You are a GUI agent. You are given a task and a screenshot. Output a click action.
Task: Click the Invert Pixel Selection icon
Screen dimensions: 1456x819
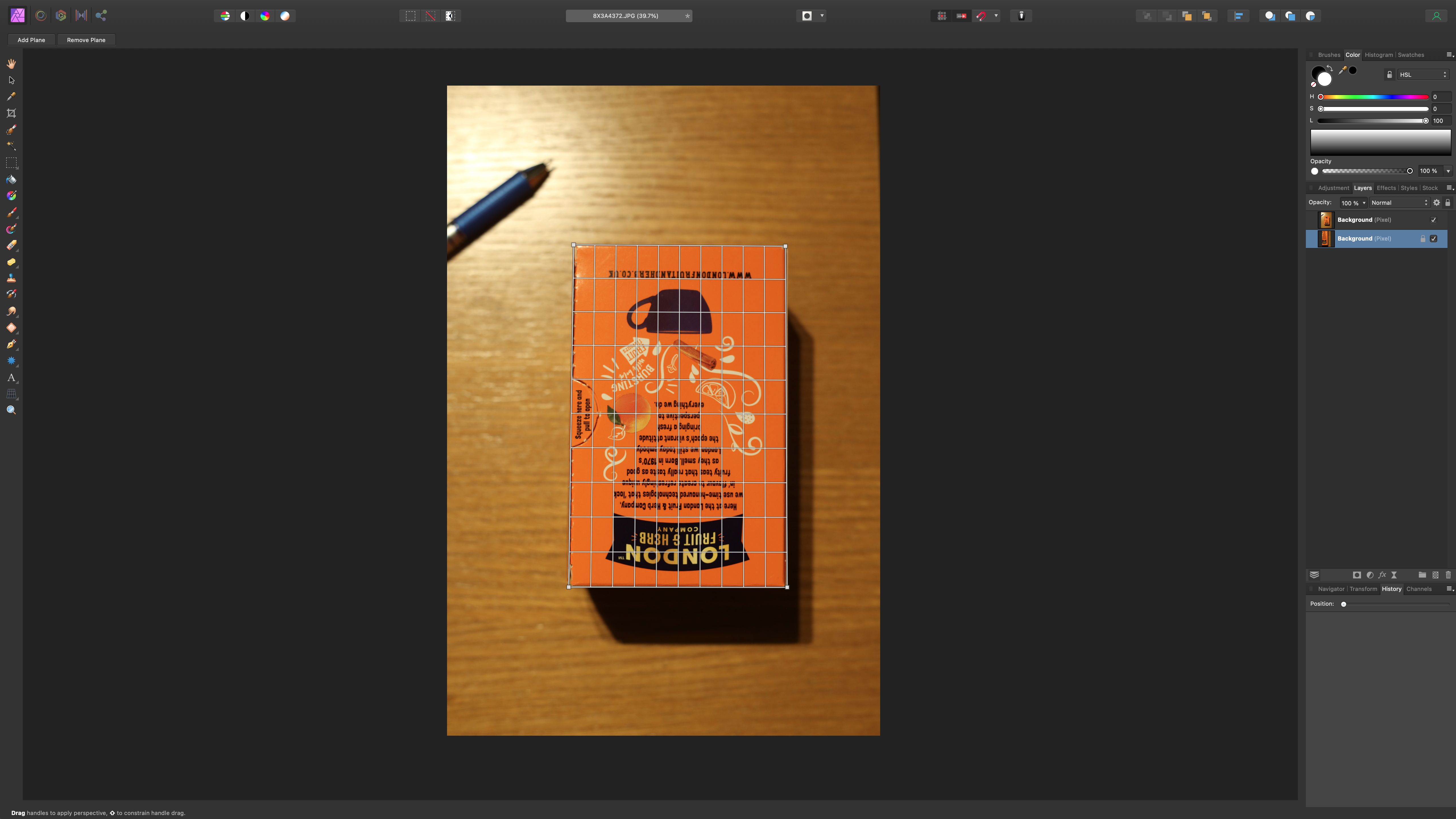point(450,16)
